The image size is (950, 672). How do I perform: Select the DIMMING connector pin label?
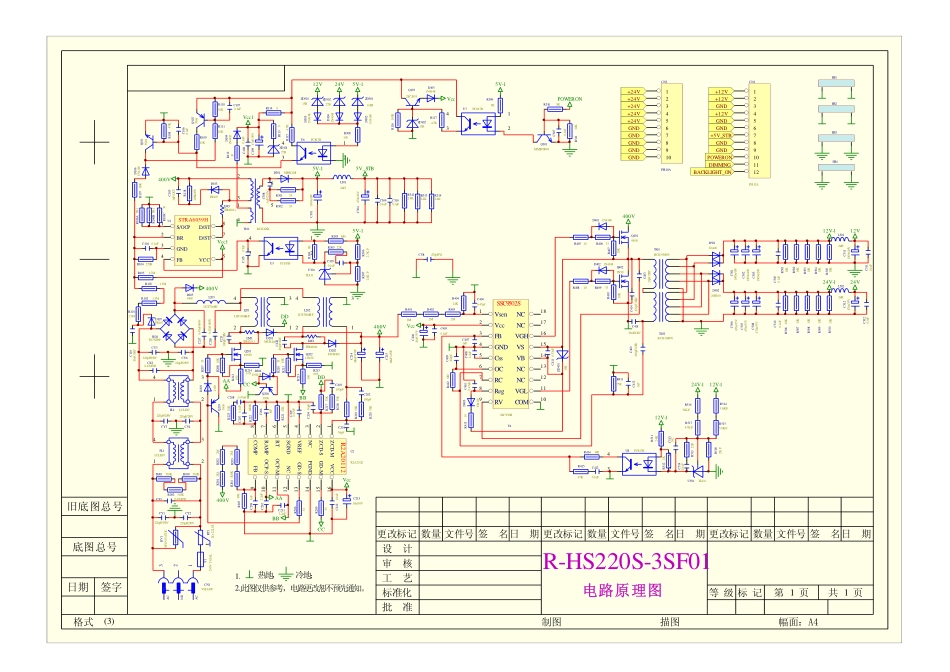[x=718, y=165]
